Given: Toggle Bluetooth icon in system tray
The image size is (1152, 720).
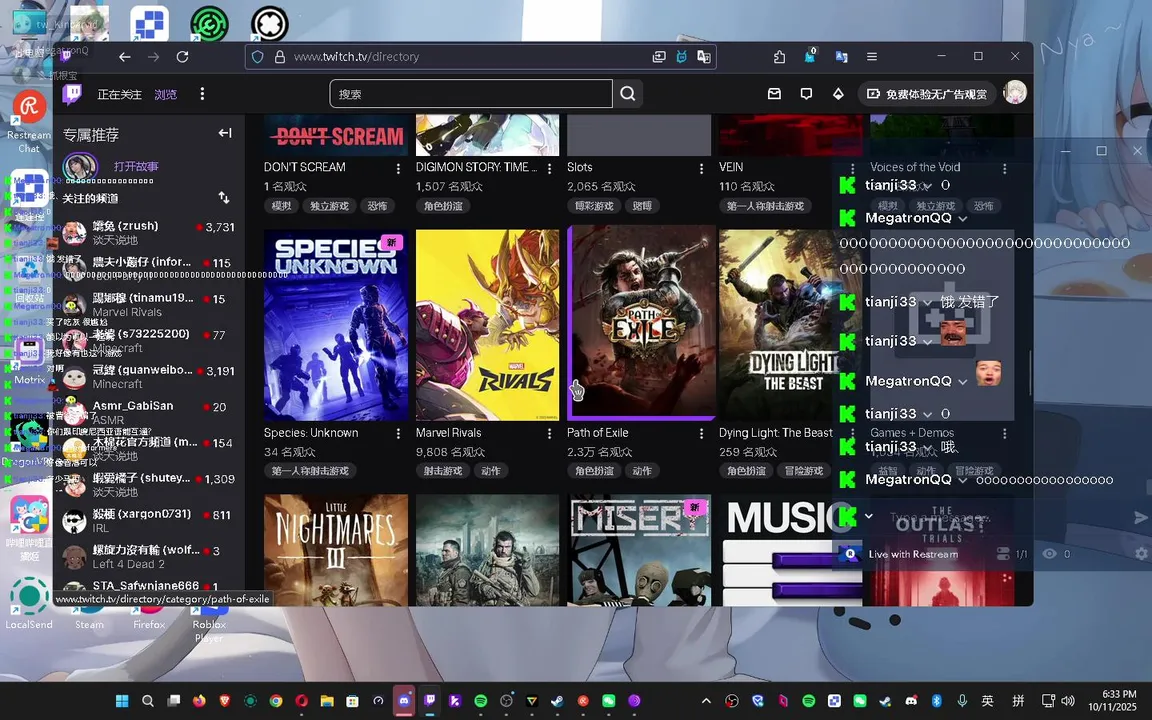Looking at the screenshot, I should (x=937, y=701).
